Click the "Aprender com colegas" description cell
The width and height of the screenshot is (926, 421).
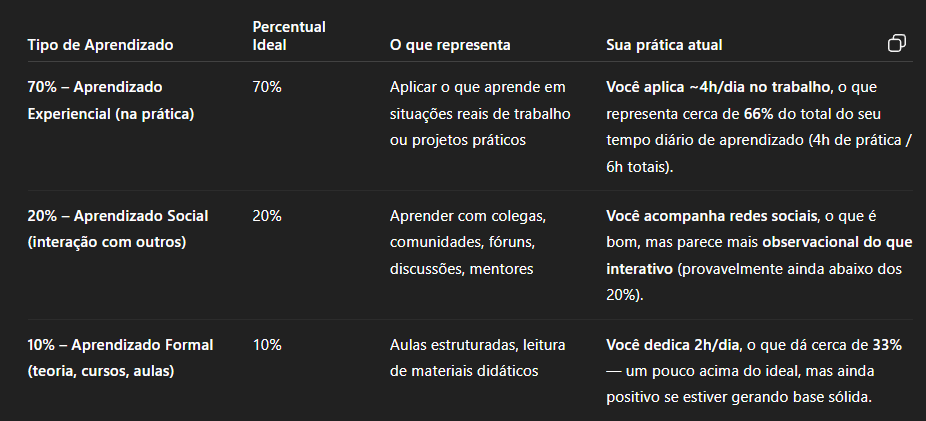466,242
